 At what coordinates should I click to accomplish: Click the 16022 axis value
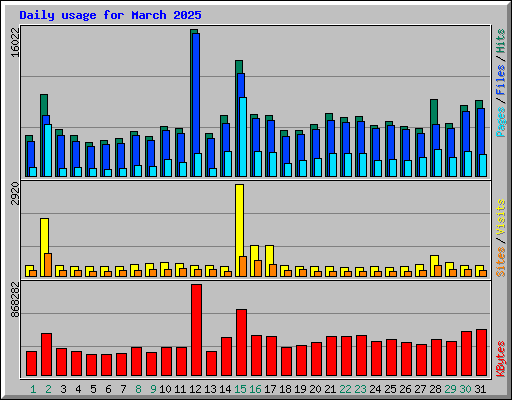(x=15, y=43)
